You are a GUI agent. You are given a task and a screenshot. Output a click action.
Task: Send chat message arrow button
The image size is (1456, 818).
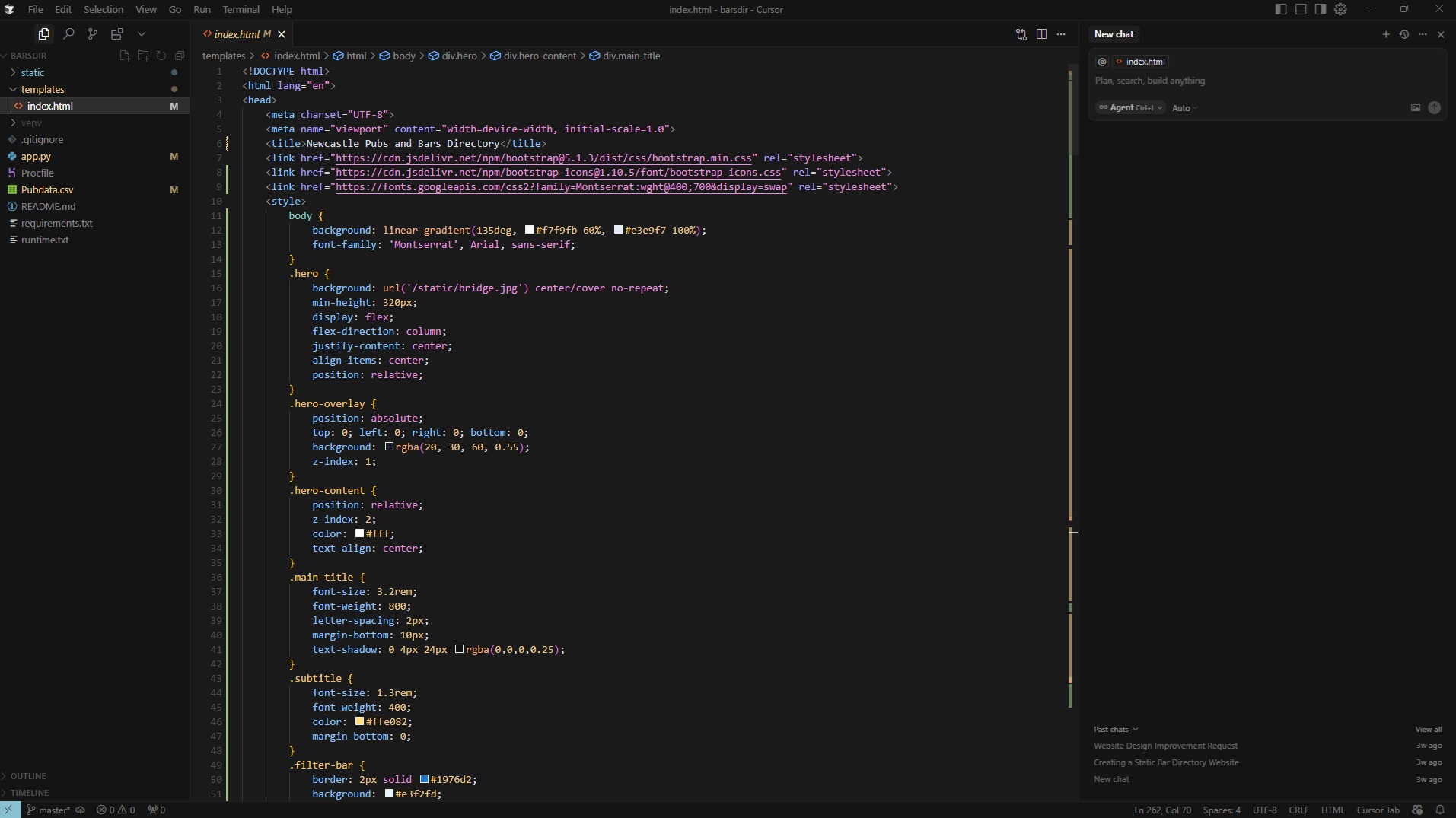point(1435,107)
